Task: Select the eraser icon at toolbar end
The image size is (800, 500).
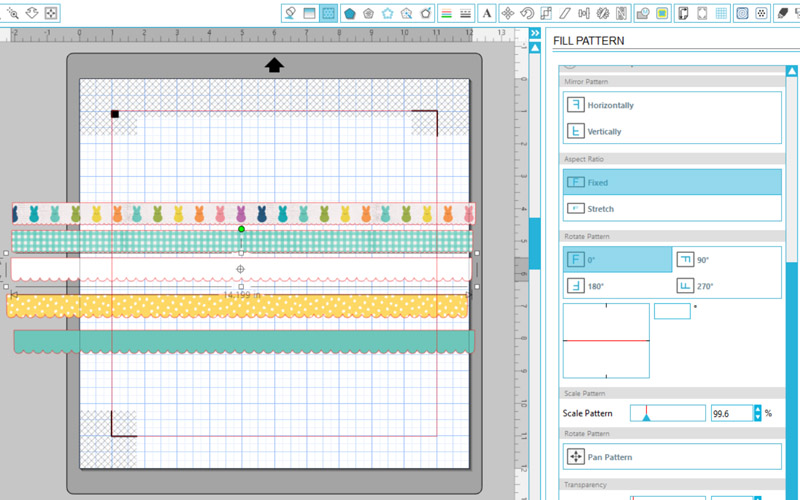Action: coord(783,13)
